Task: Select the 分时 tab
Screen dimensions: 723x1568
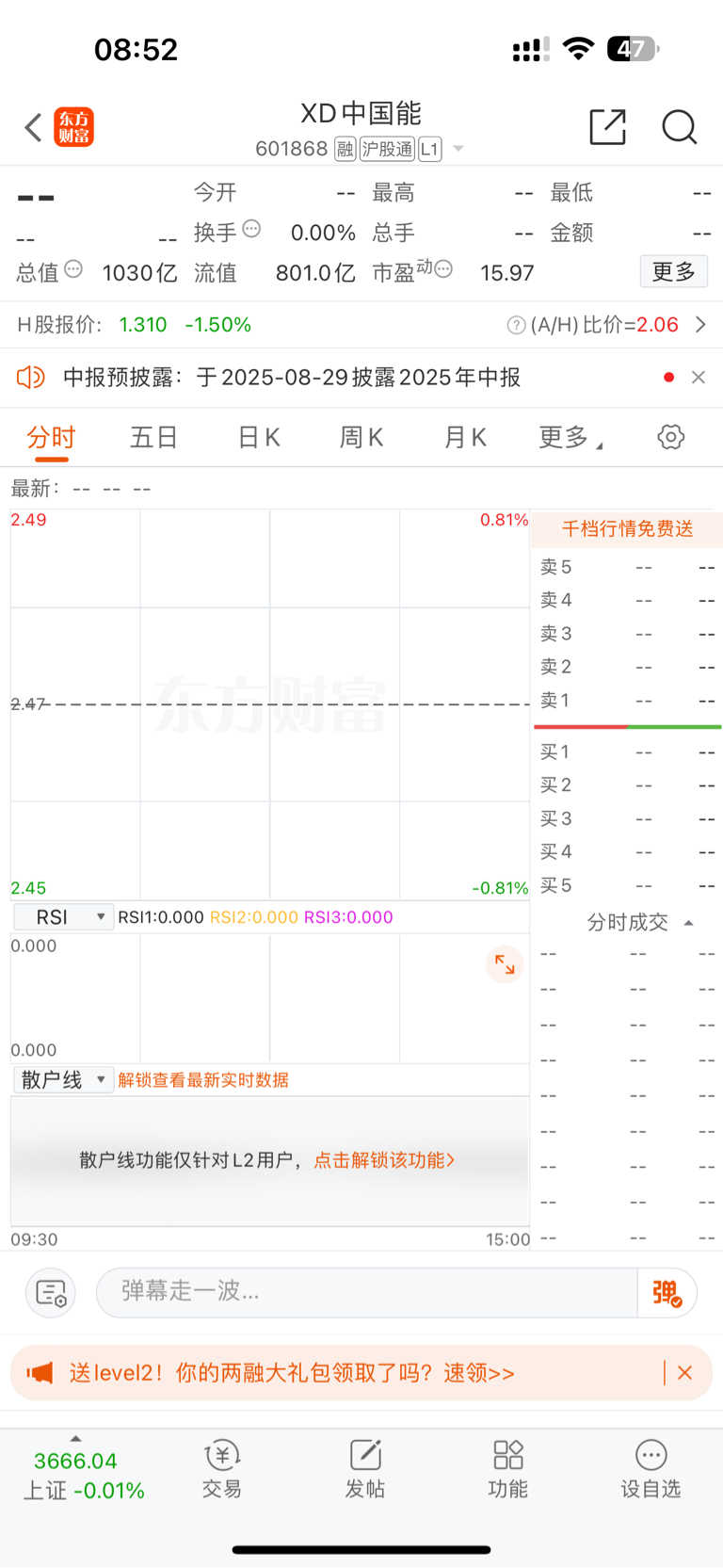Action: (51, 438)
